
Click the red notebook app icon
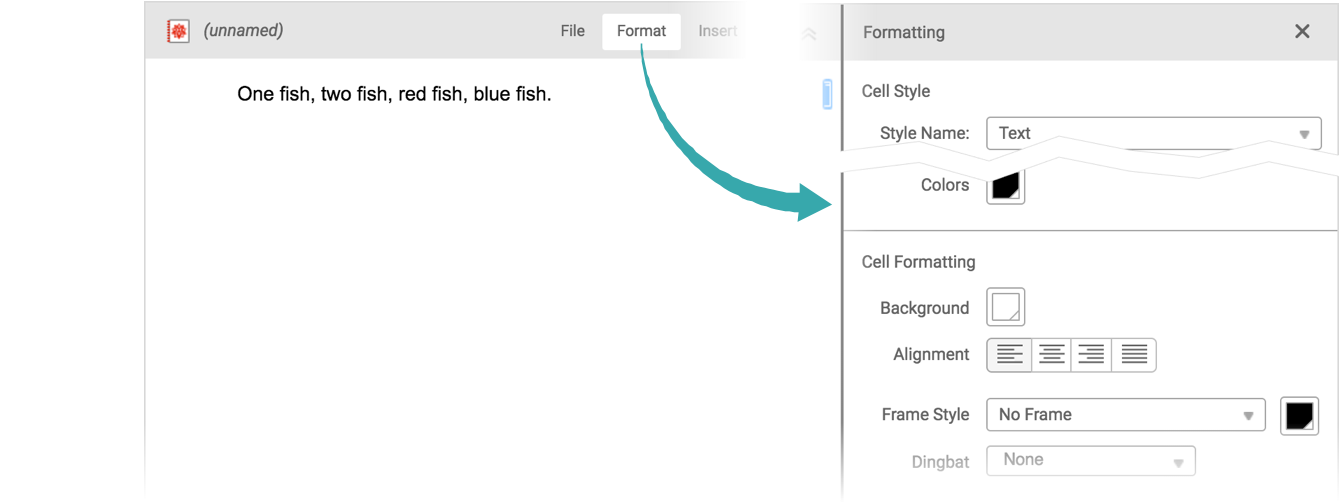pos(178,32)
